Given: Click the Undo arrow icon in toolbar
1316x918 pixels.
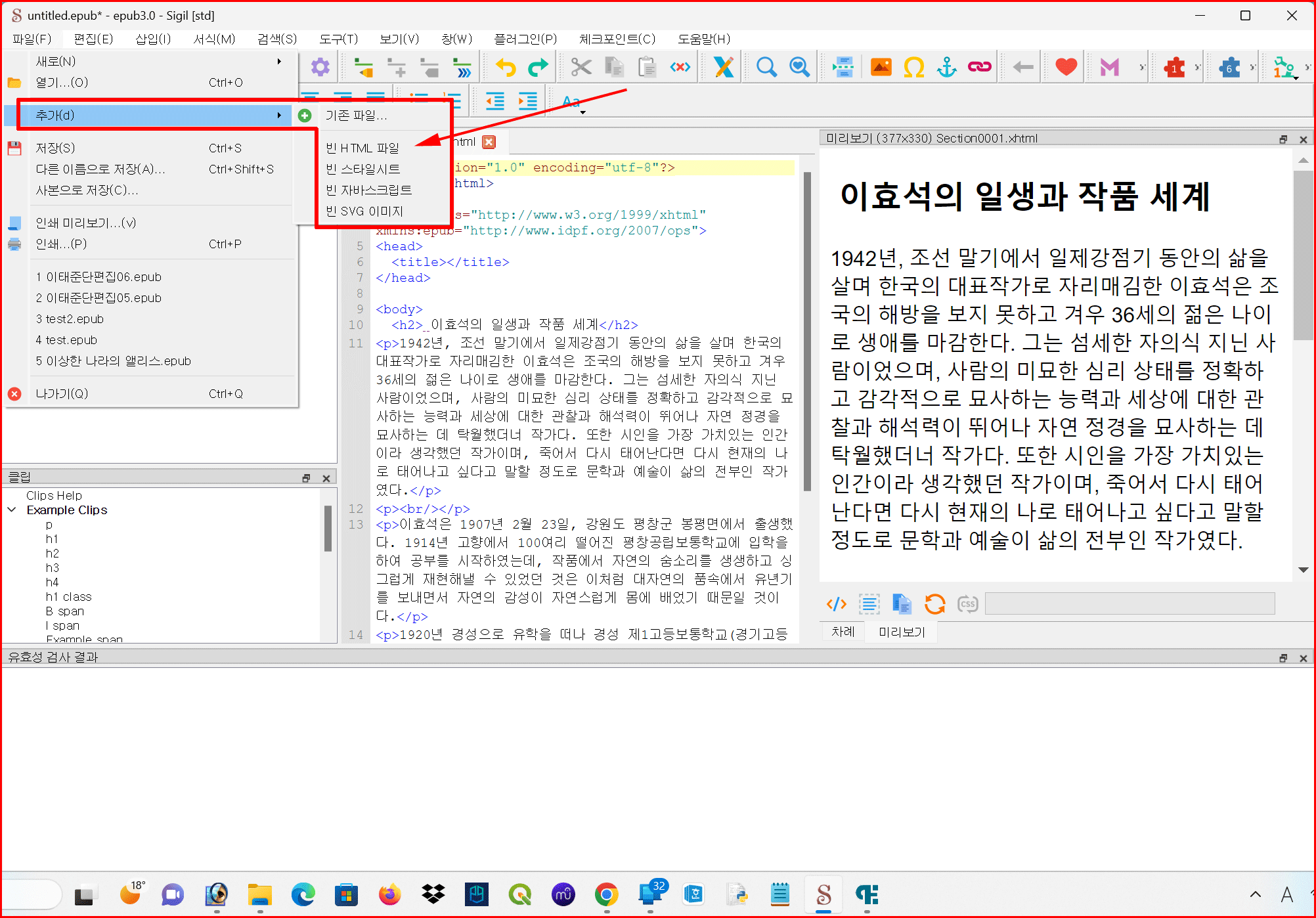Looking at the screenshot, I should pos(505,67).
